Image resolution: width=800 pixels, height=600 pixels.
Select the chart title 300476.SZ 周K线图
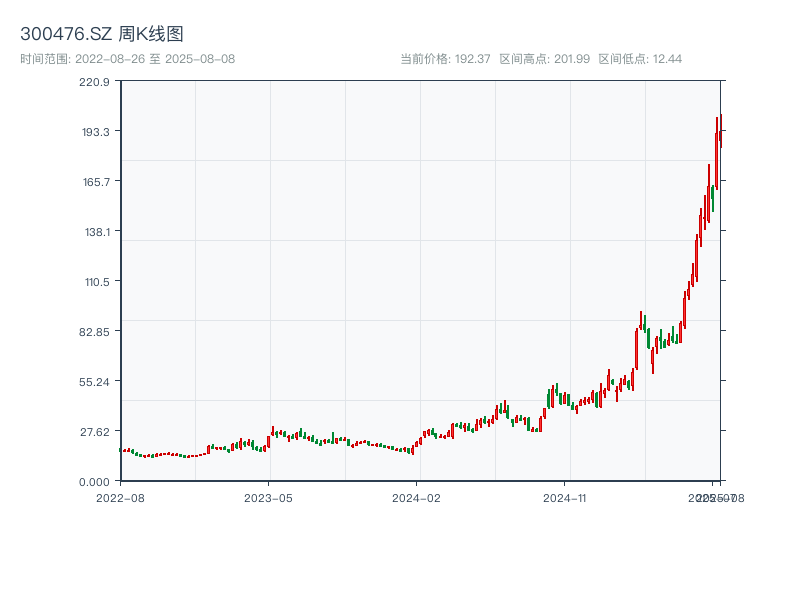tap(102, 34)
